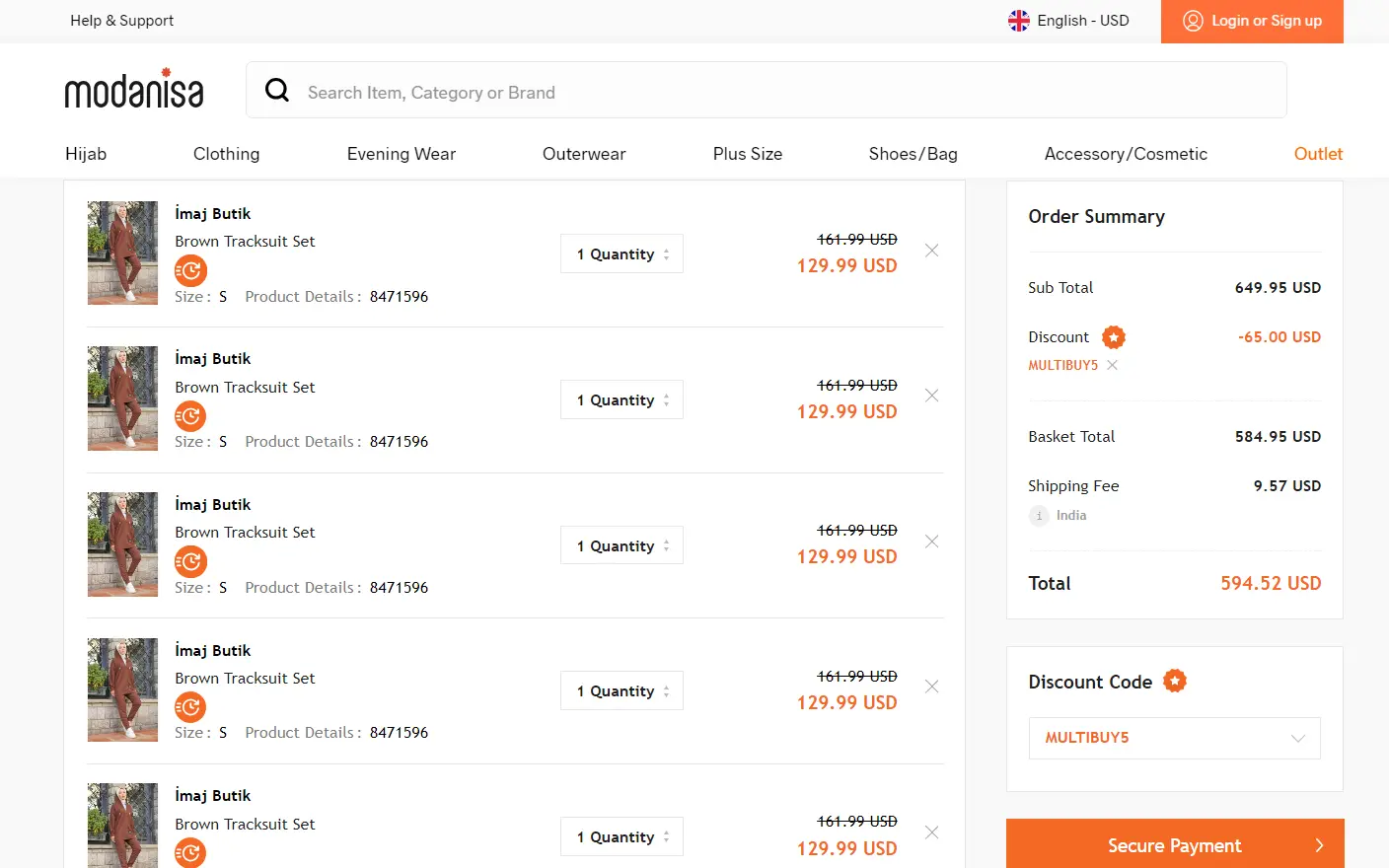1389x868 pixels.
Task: Click fast delivery badge on second tracksuit item
Action: [x=191, y=416]
